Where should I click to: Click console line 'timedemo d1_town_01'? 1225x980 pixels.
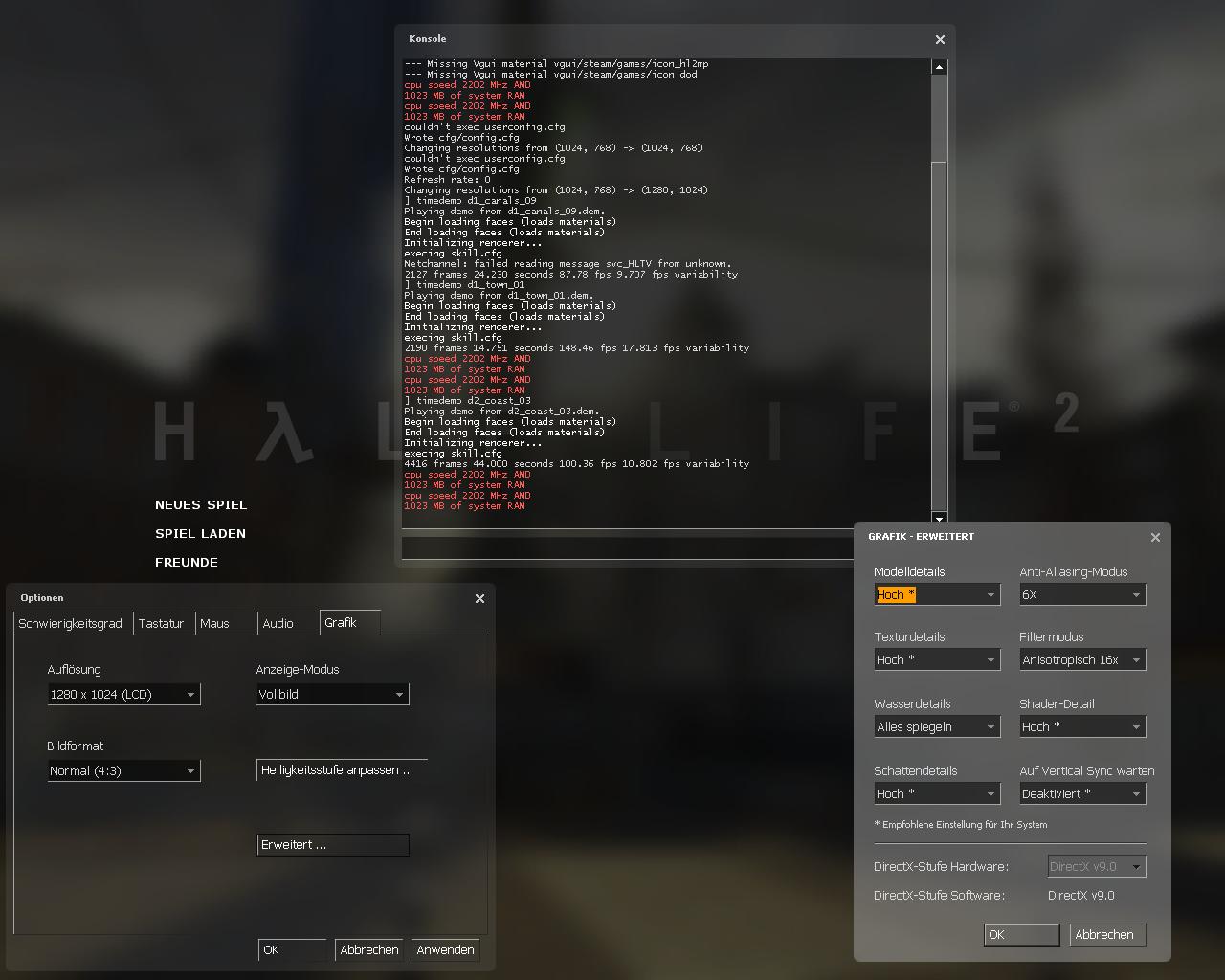tap(464, 285)
